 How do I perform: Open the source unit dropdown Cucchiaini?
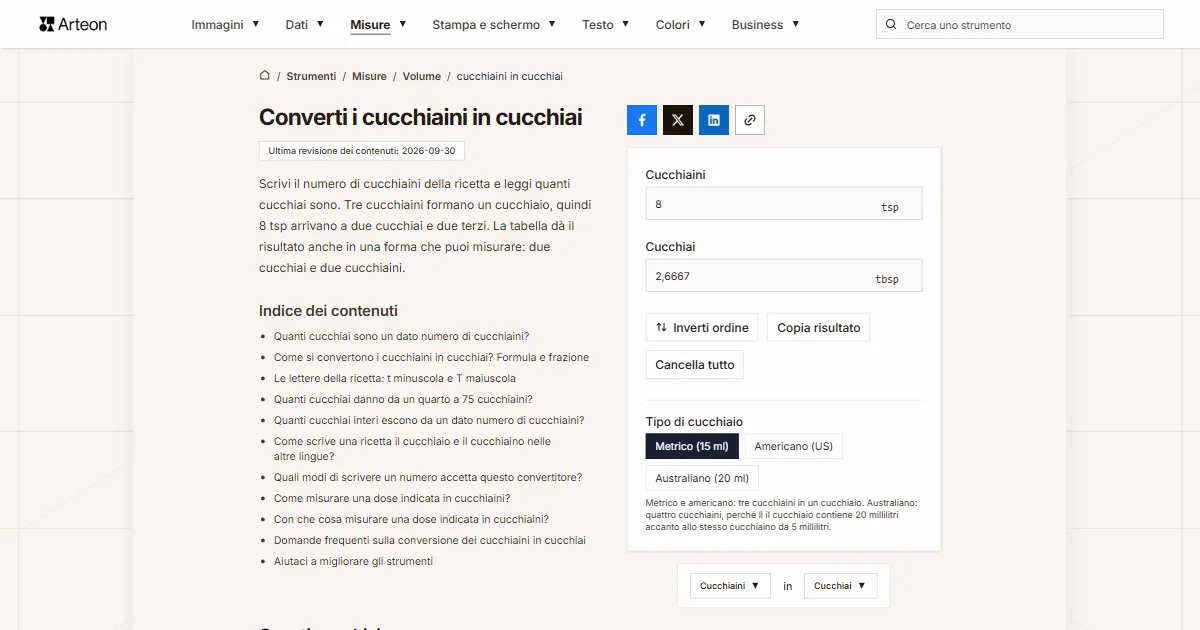730,586
